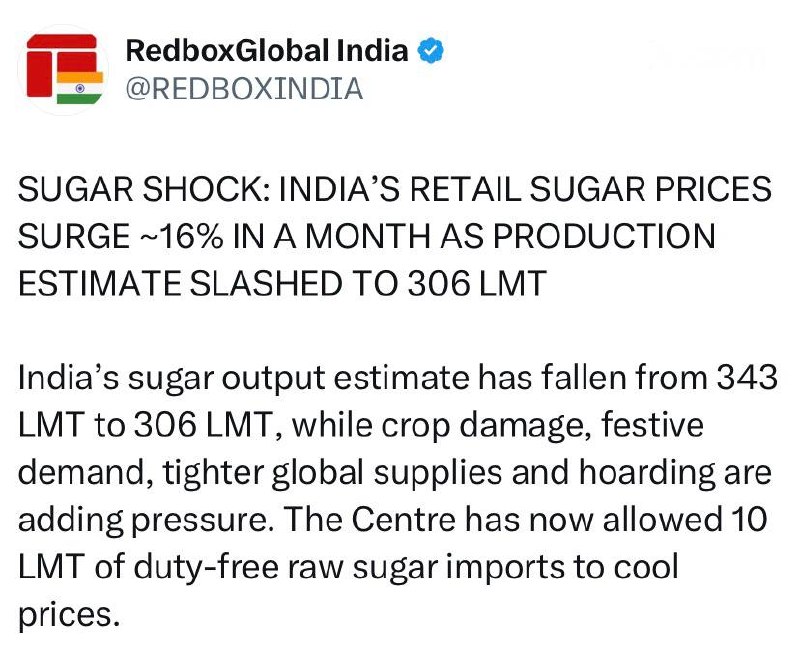Select the headline's '306 LMT' figure
The image size is (800, 648).
click(x=477, y=284)
